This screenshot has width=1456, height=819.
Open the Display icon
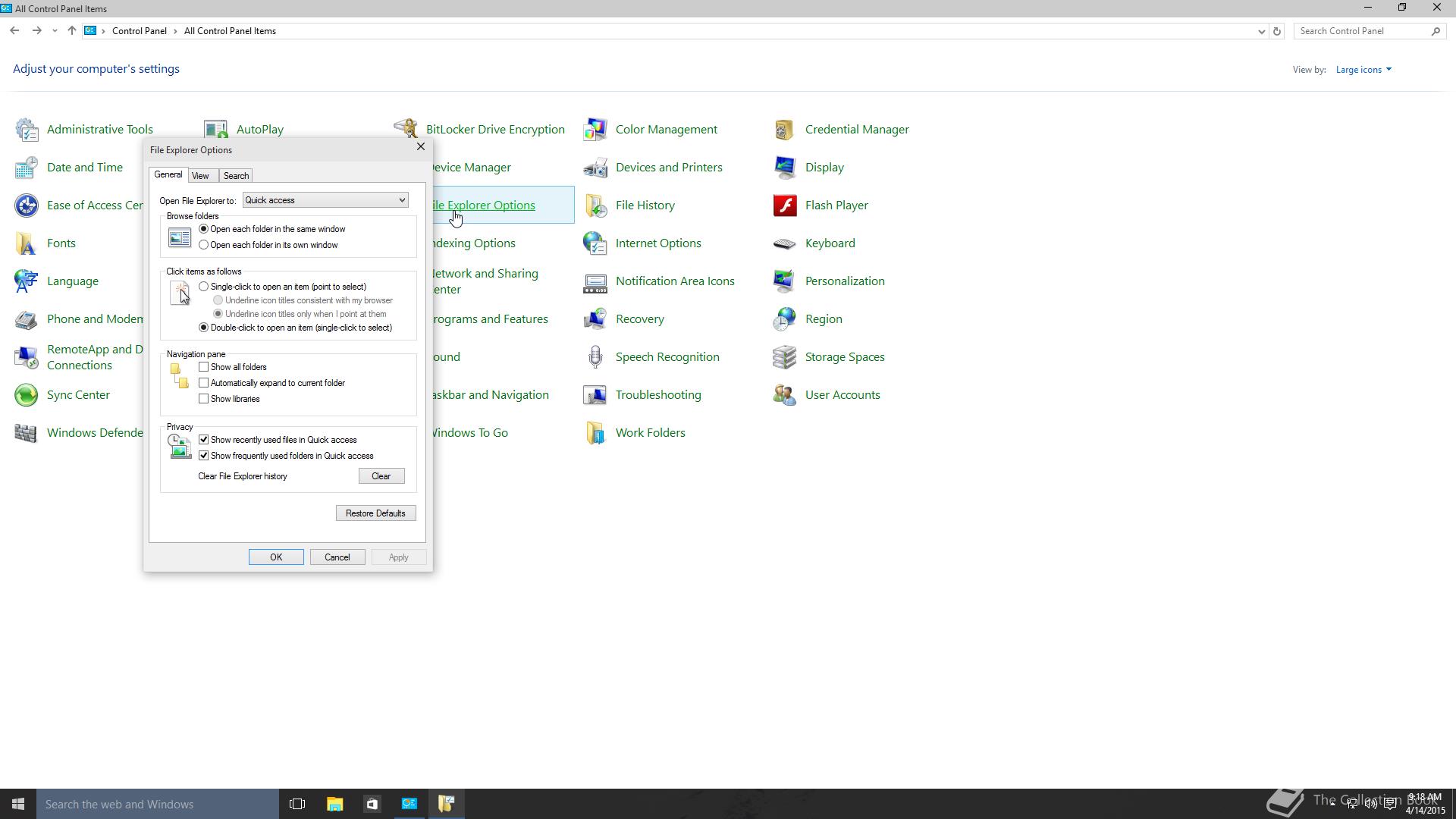pos(785,168)
